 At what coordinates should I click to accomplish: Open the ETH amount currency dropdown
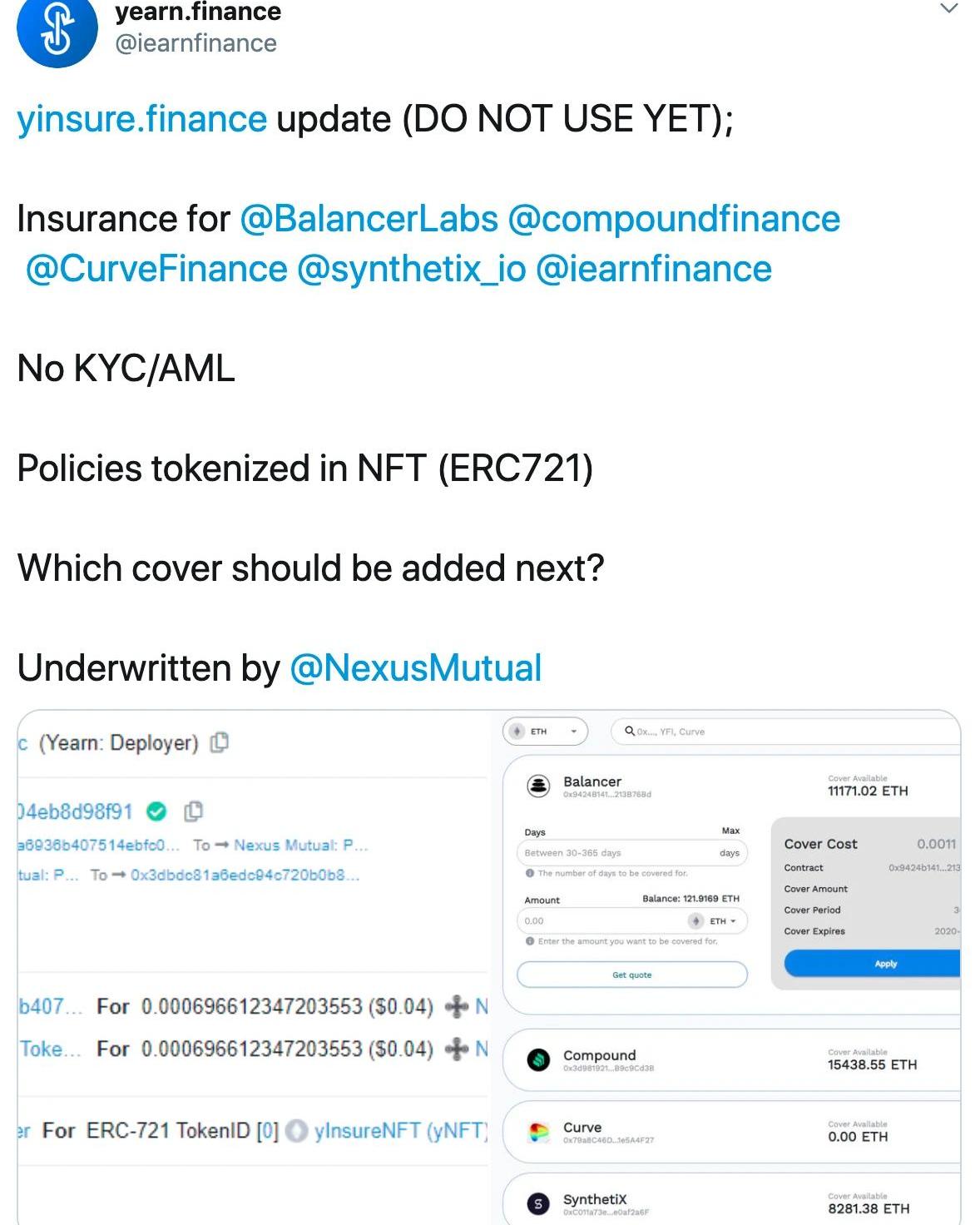tap(716, 921)
